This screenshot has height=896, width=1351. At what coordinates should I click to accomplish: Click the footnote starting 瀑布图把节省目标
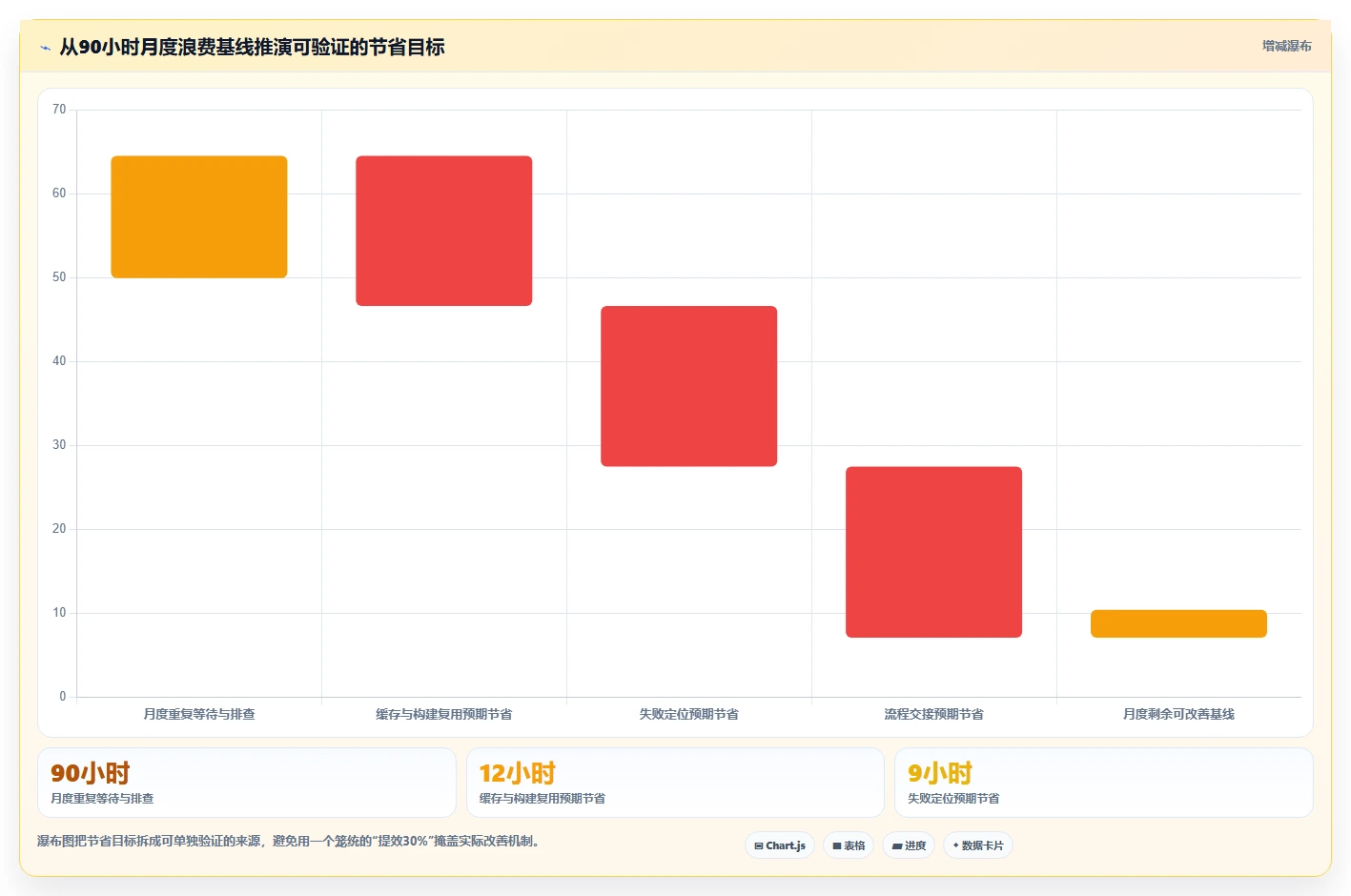coord(289,841)
